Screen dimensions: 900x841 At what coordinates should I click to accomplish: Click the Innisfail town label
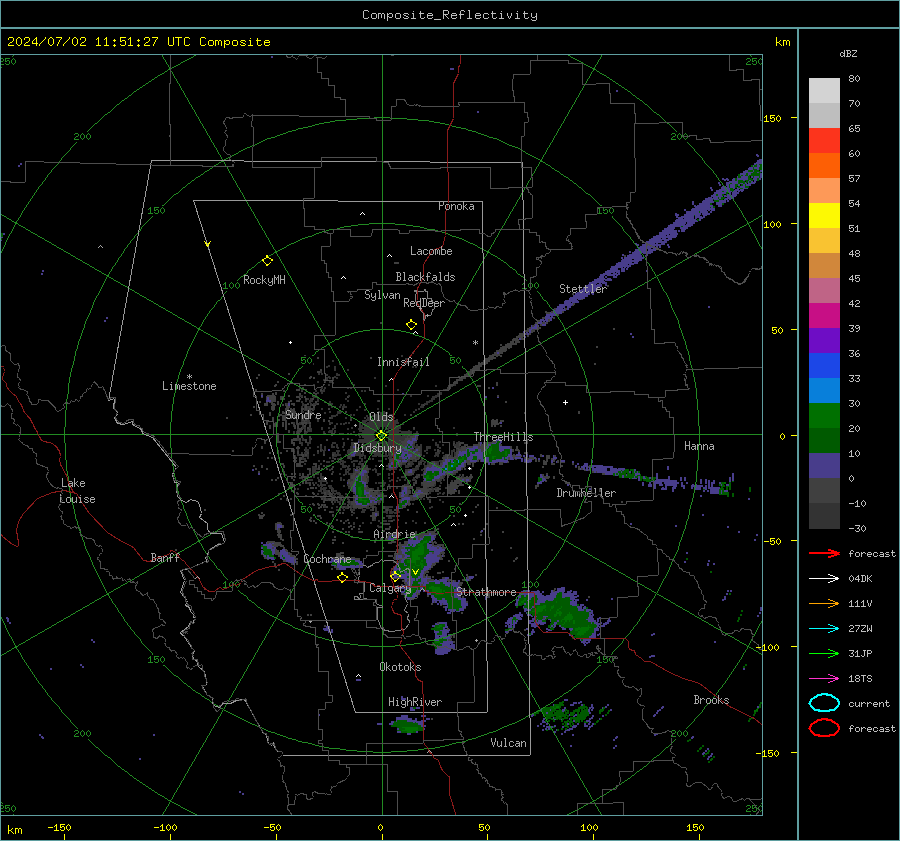[x=403, y=362]
